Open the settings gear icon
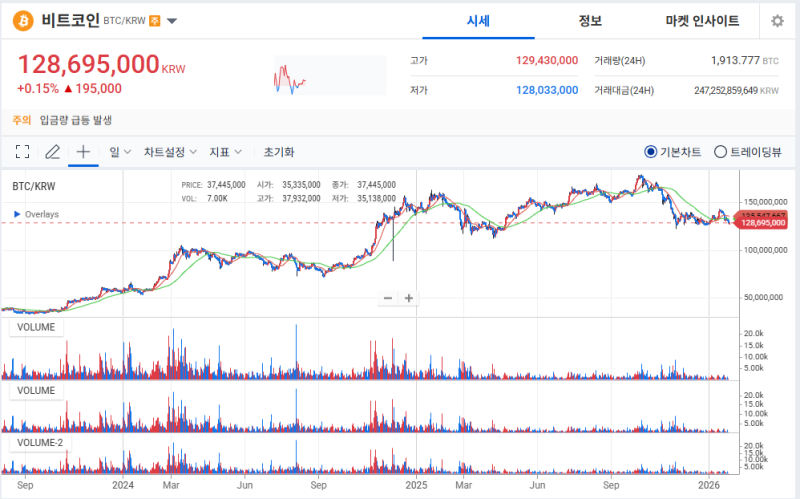 [777, 21]
